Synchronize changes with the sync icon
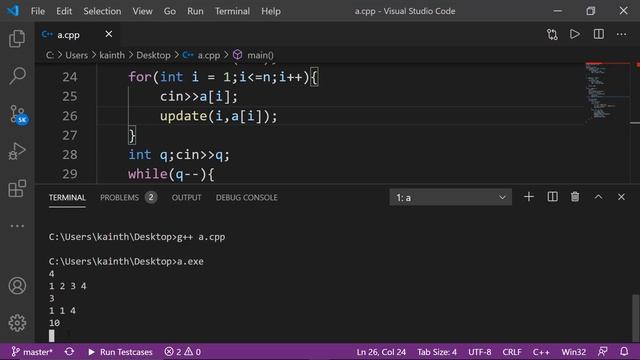640x360 pixels. [x=69, y=352]
